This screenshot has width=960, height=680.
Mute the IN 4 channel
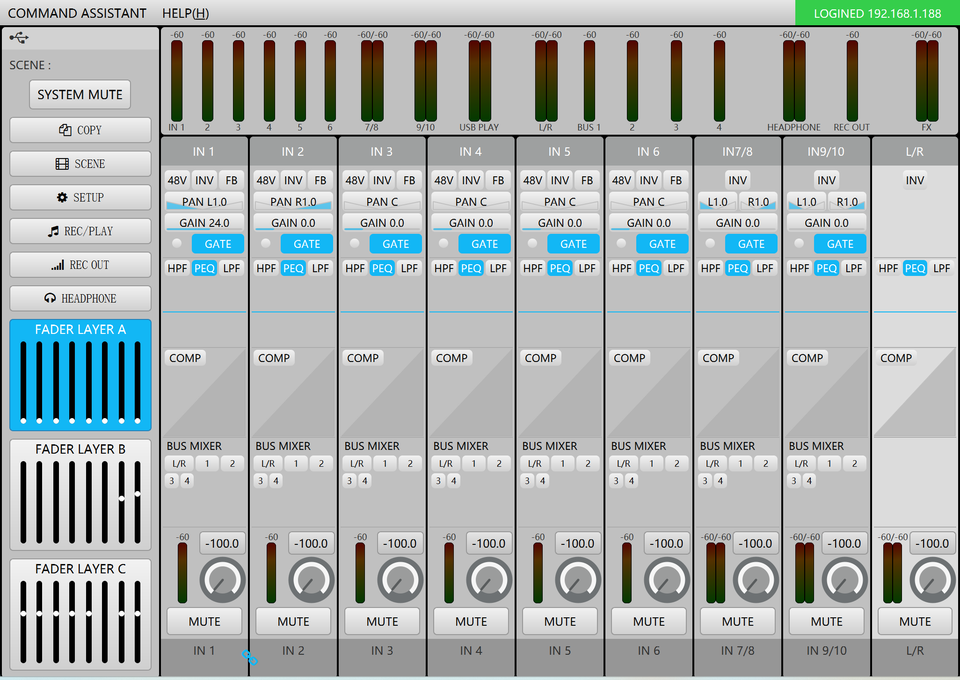(x=471, y=621)
